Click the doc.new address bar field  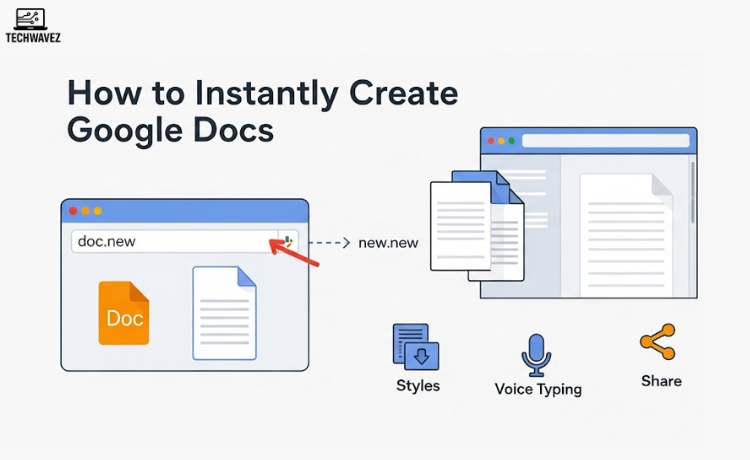[x=170, y=242]
